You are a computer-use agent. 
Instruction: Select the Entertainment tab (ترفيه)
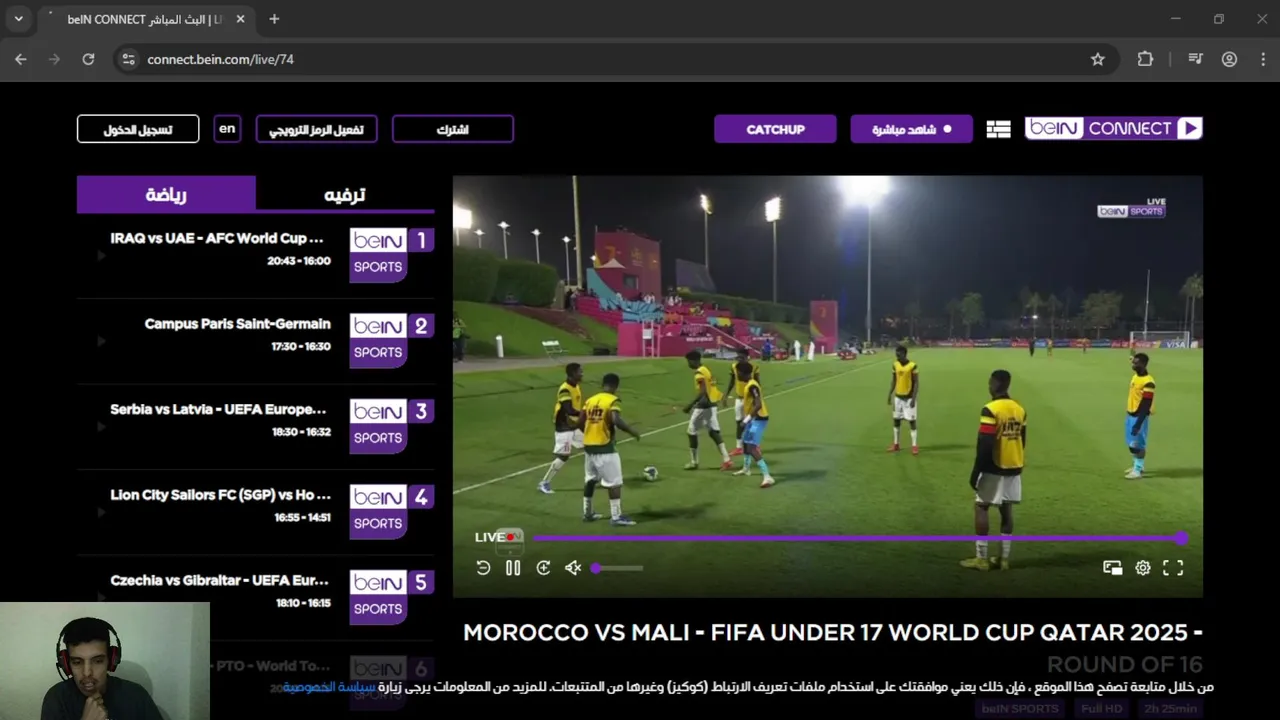tap(345, 194)
